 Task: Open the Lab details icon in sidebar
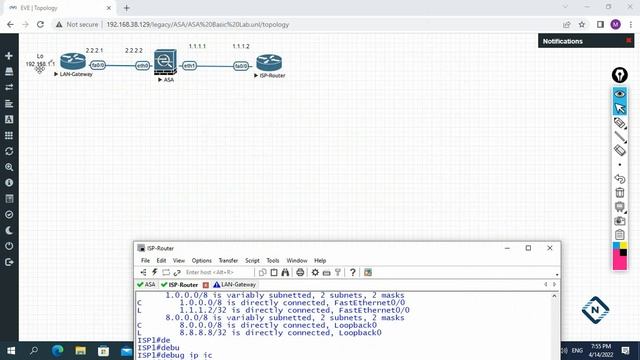pyautogui.click(x=9, y=199)
